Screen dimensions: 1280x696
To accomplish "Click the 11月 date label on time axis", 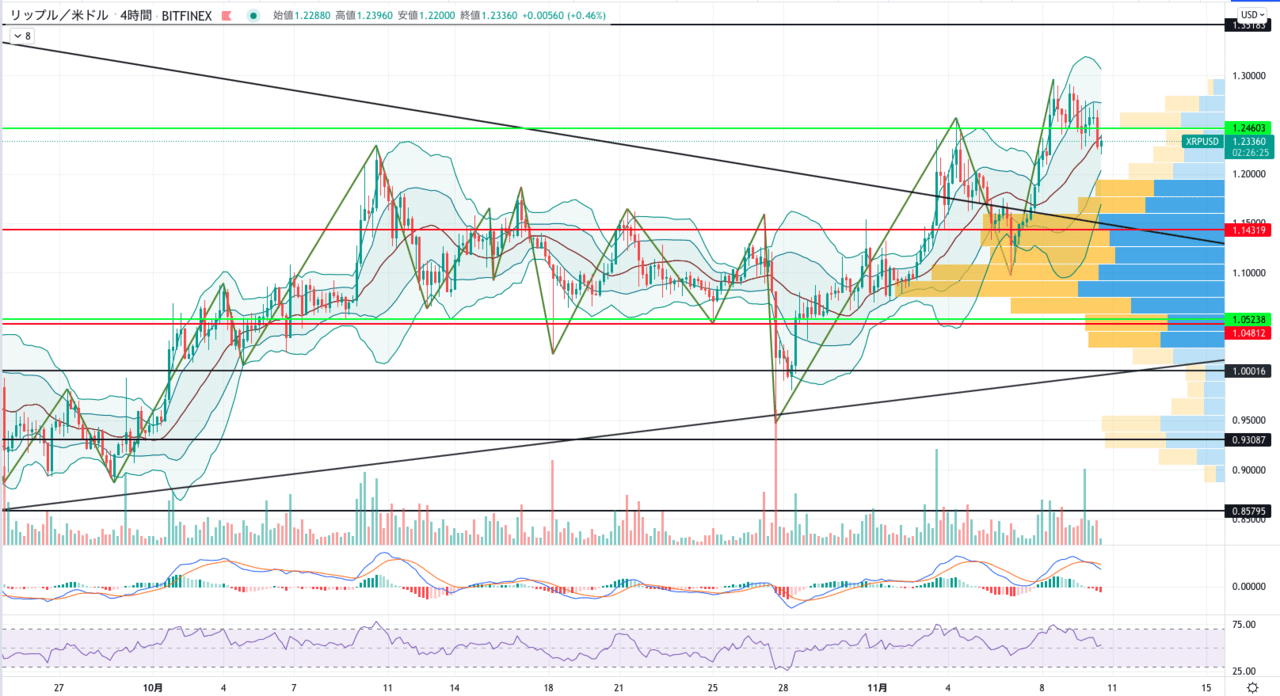I will [876, 688].
